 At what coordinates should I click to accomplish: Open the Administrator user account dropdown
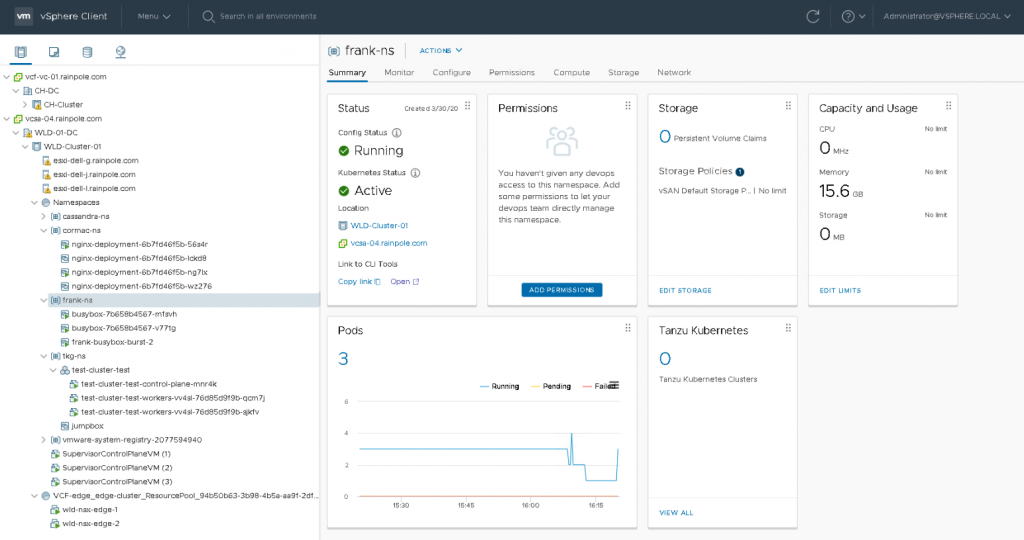pyautogui.click(x=948, y=16)
